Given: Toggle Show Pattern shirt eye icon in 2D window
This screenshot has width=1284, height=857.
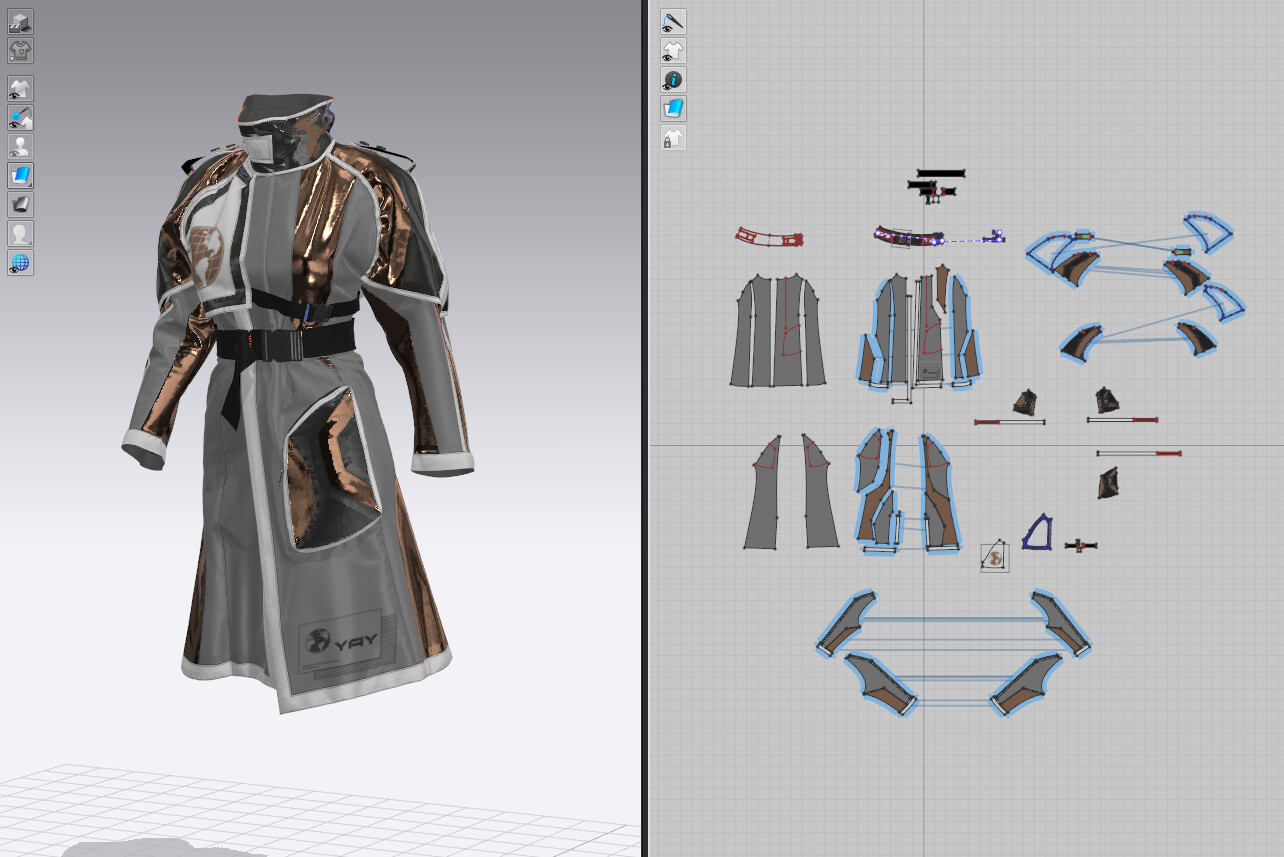Looking at the screenshot, I should [673, 50].
